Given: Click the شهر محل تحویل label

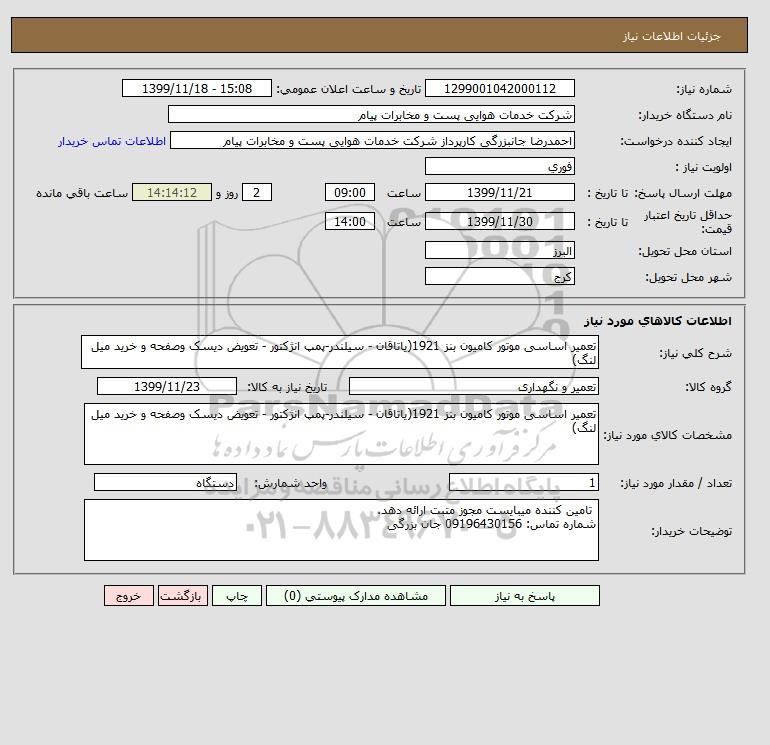Looking at the screenshot, I should 688,277.
